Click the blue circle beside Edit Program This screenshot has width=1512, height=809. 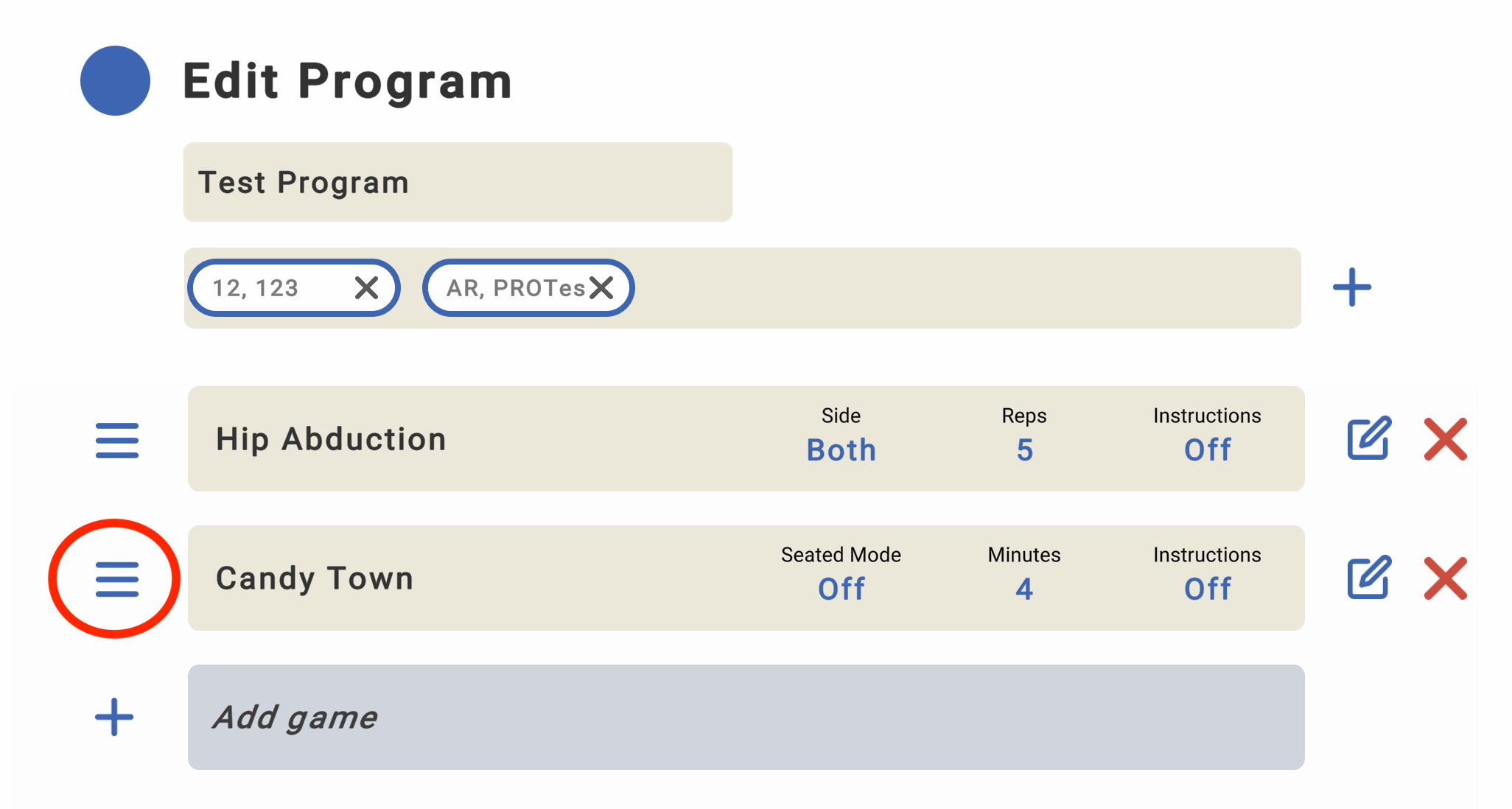coord(115,81)
